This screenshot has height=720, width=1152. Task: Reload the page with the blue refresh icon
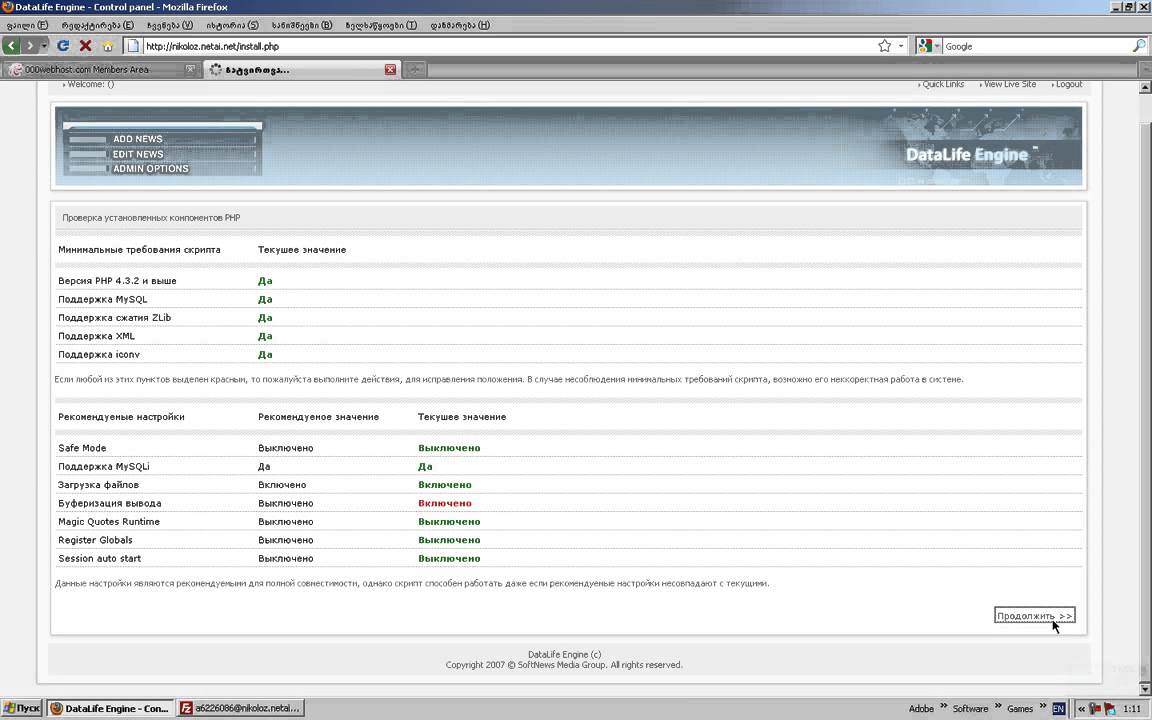tap(63, 46)
